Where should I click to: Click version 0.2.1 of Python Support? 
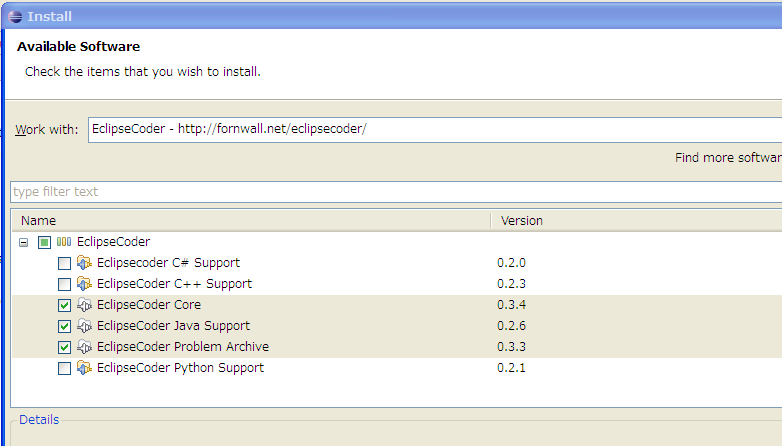(x=511, y=368)
